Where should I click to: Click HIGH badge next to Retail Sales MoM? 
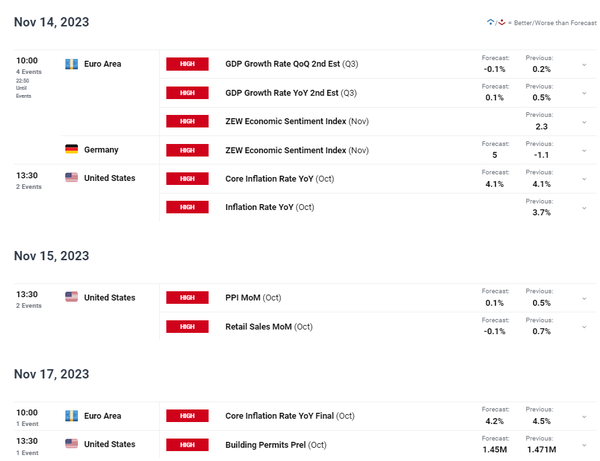click(x=187, y=326)
